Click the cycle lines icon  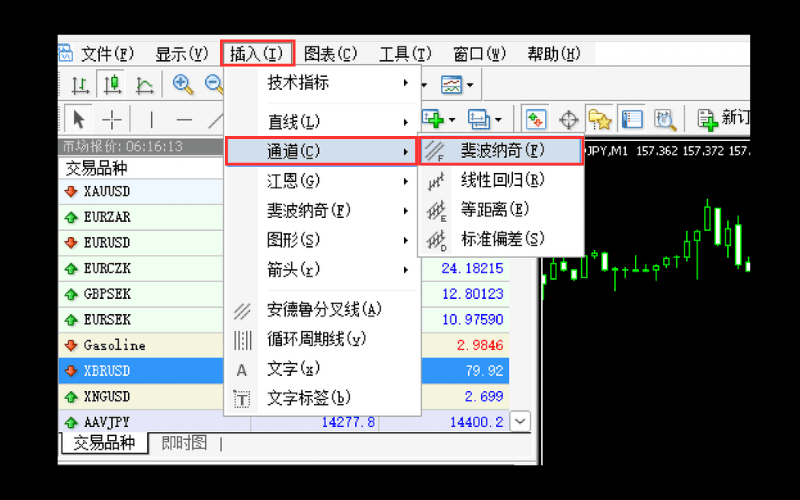click(242, 340)
